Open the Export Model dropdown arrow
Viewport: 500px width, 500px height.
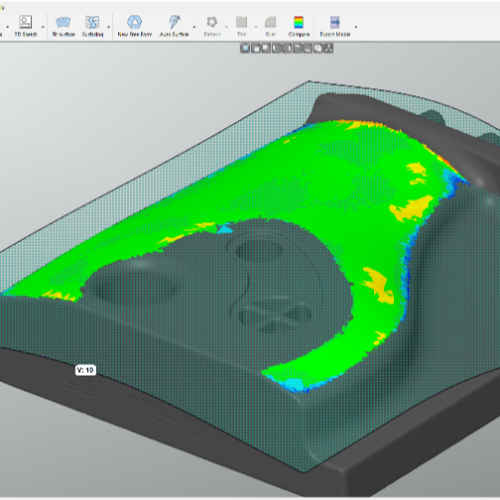pos(356,27)
